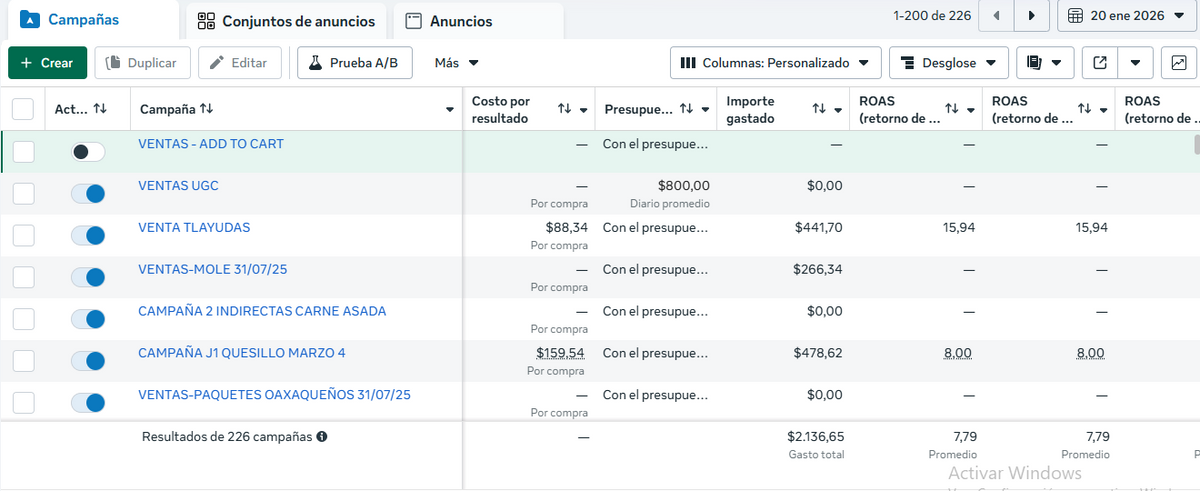Check the VENTAS UGC row checkbox
Viewport: 1200px width, 491px height.
tap(23, 194)
